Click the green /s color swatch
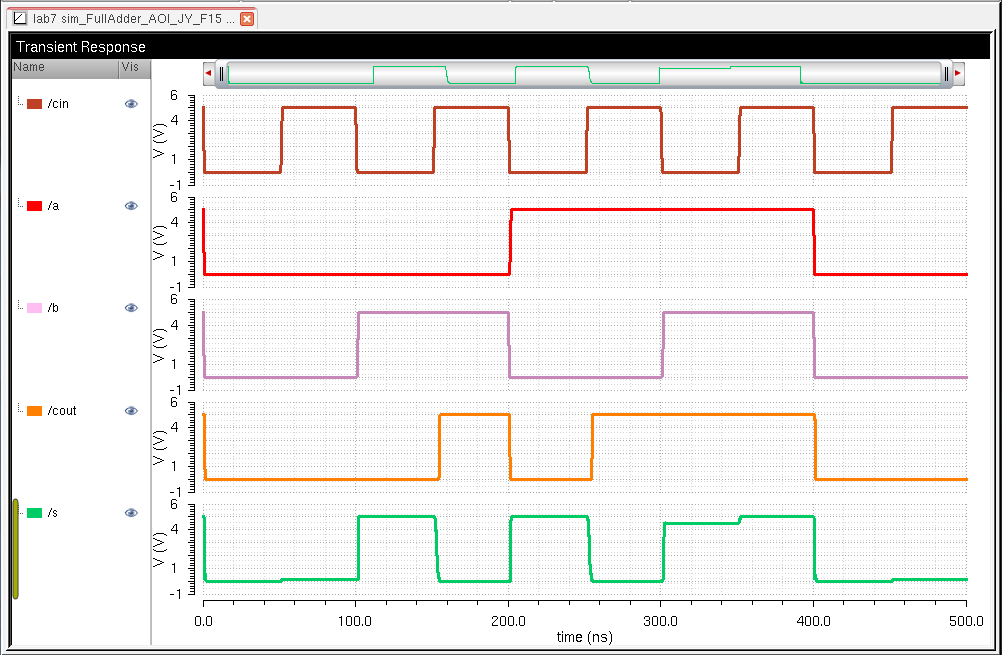Image resolution: width=1002 pixels, height=655 pixels. coord(34,513)
